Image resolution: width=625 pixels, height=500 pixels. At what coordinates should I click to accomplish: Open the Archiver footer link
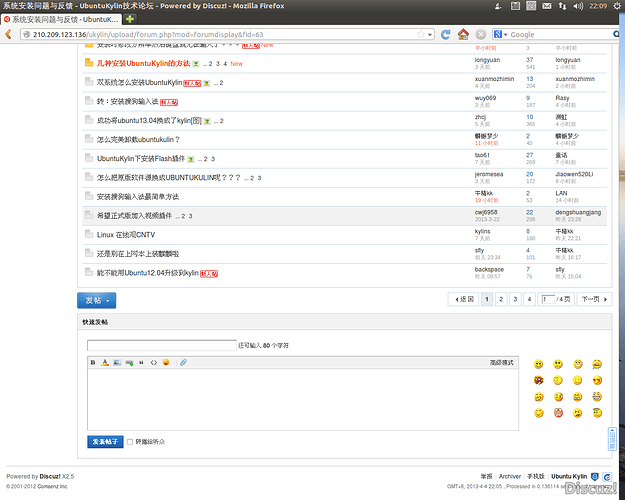pos(510,476)
